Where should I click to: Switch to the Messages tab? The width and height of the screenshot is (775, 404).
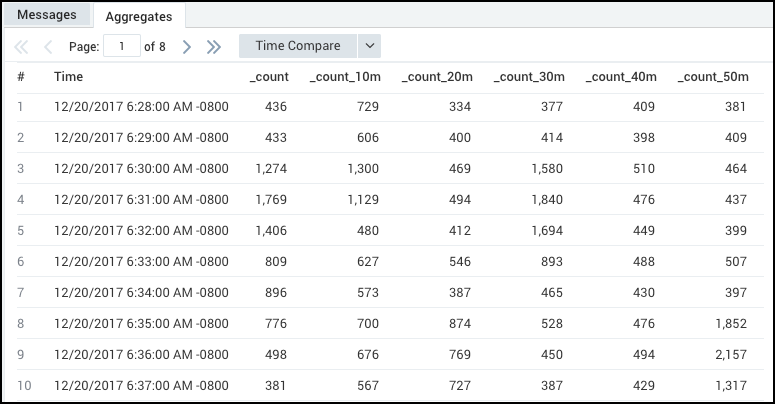coord(46,15)
